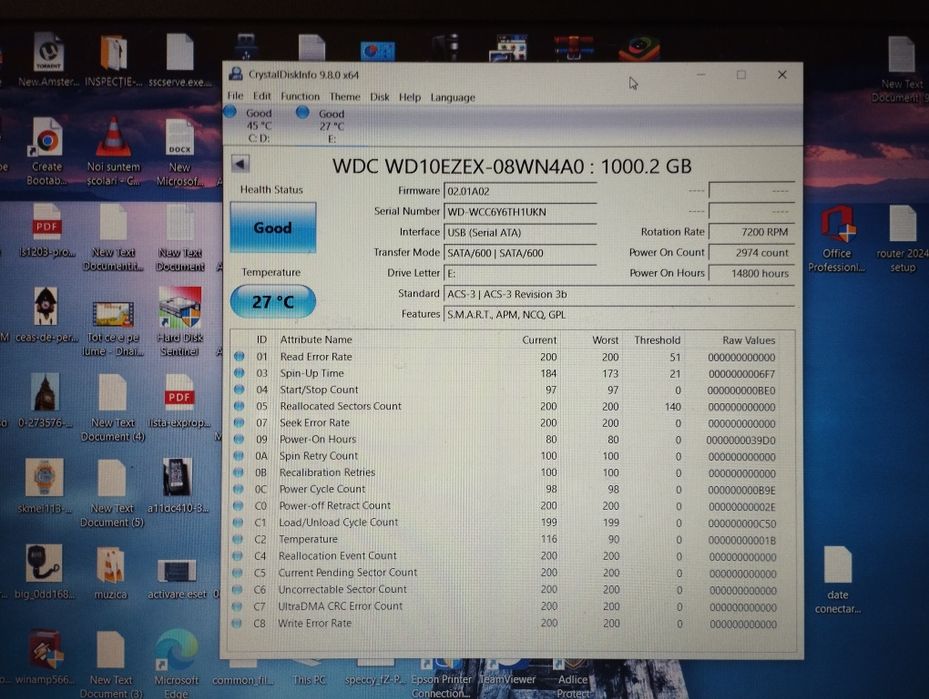Click the Read Error Rate status dot

point(239,357)
